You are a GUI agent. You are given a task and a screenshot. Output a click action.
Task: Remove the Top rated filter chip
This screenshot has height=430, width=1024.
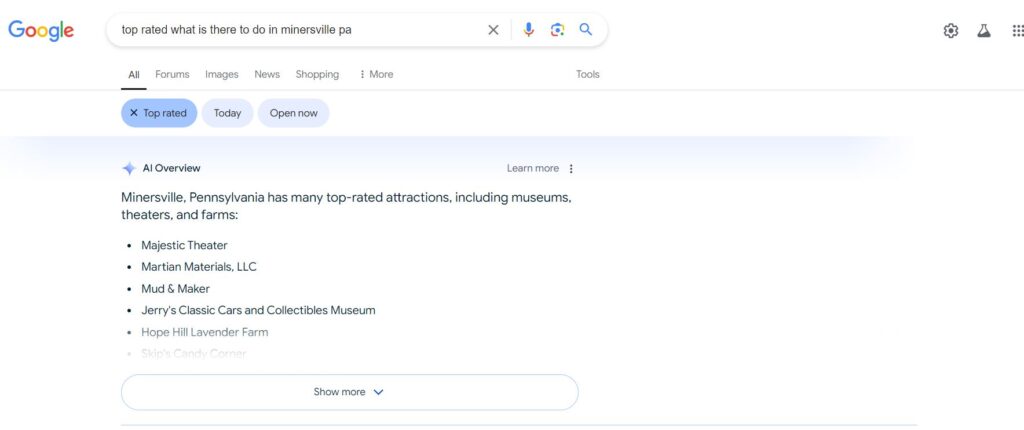click(x=159, y=113)
